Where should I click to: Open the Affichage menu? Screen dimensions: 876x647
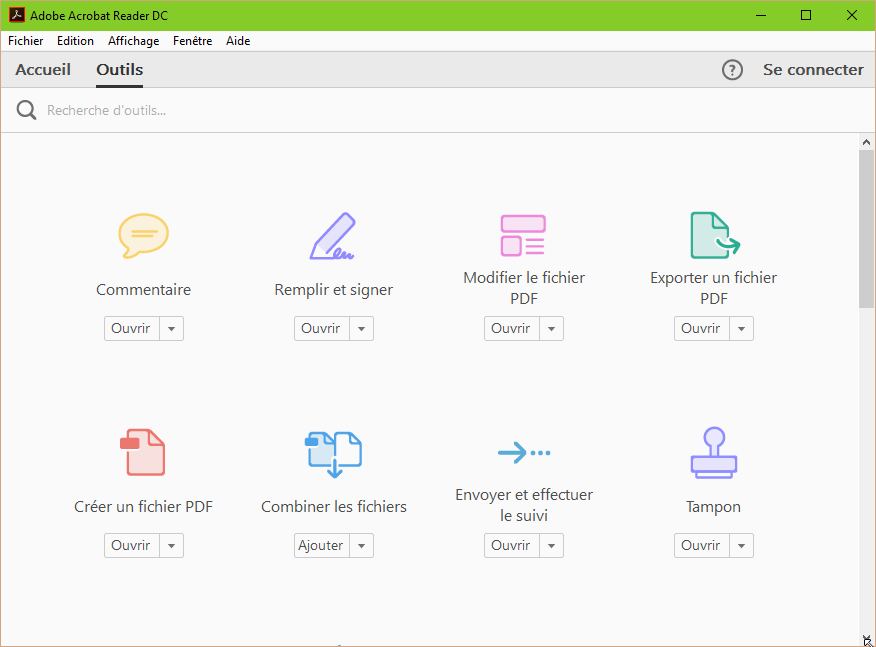coord(133,40)
